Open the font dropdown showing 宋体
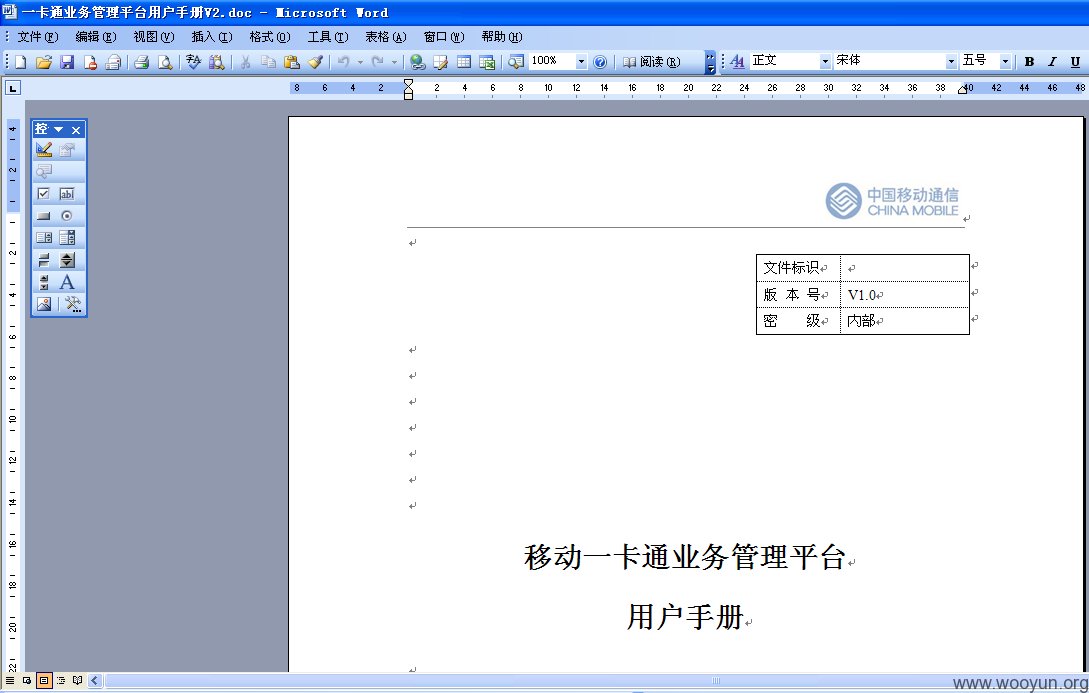The width and height of the screenshot is (1089, 693). [x=951, y=62]
